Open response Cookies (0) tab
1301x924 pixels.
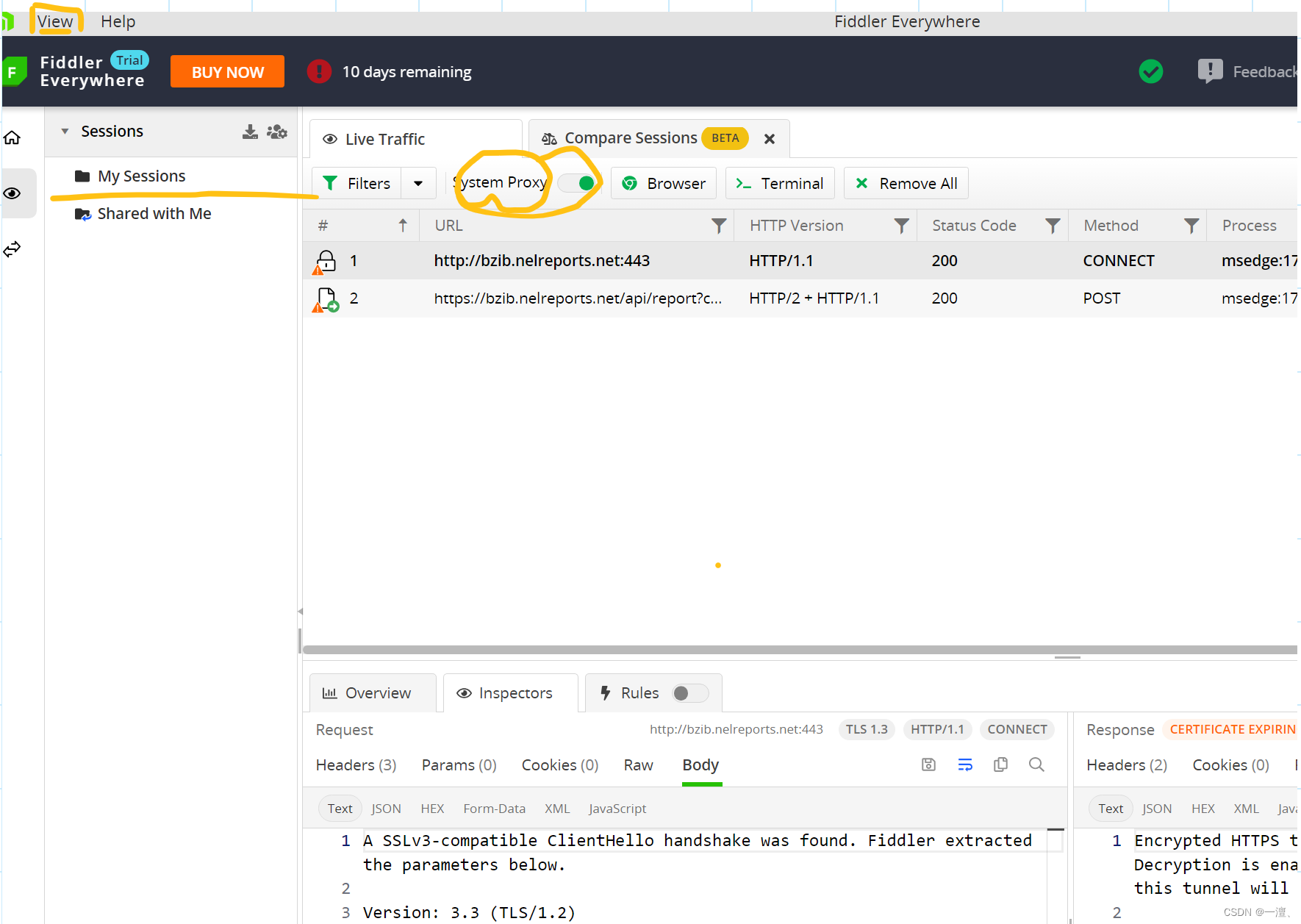click(1230, 765)
